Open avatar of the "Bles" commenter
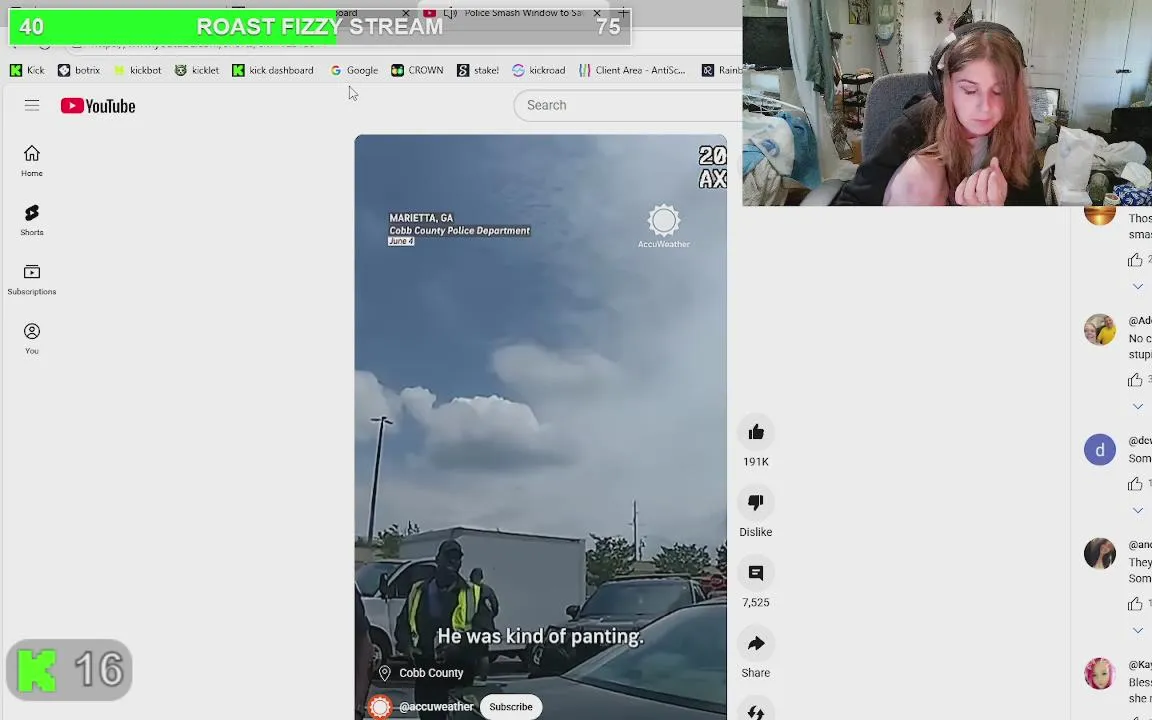The height and width of the screenshot is (720, 1152). [x=1100, y=673]
